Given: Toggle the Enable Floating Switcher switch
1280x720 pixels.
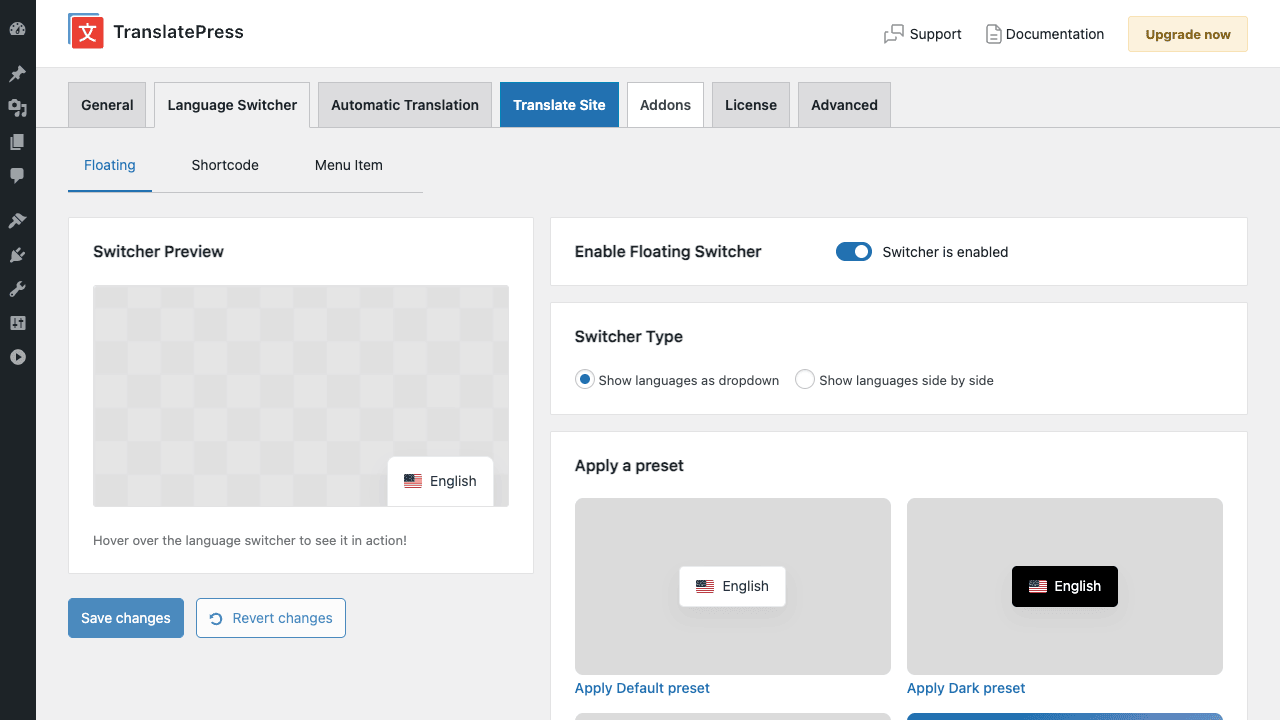Looking at the screenshot, I should click(x=854, y=252).
